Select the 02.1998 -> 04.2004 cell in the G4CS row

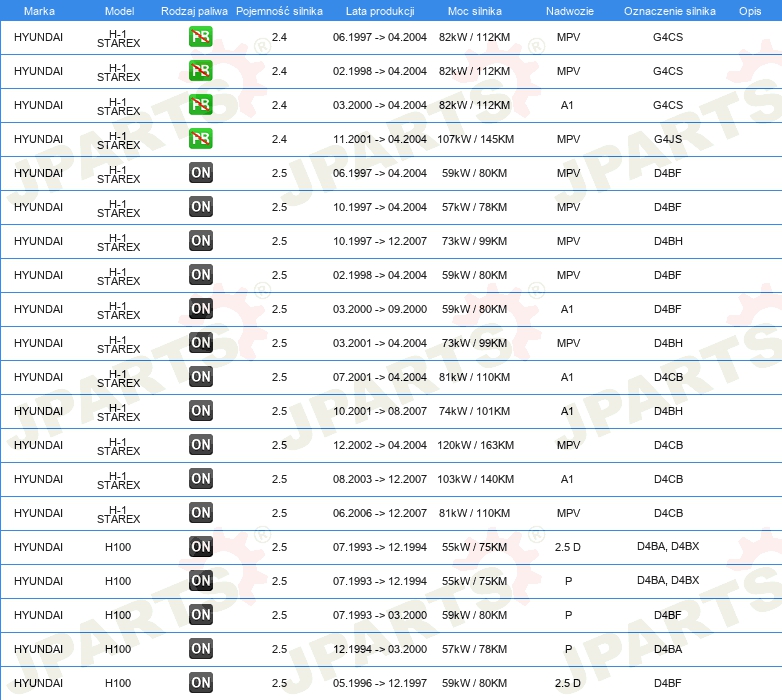pos(380,71)
